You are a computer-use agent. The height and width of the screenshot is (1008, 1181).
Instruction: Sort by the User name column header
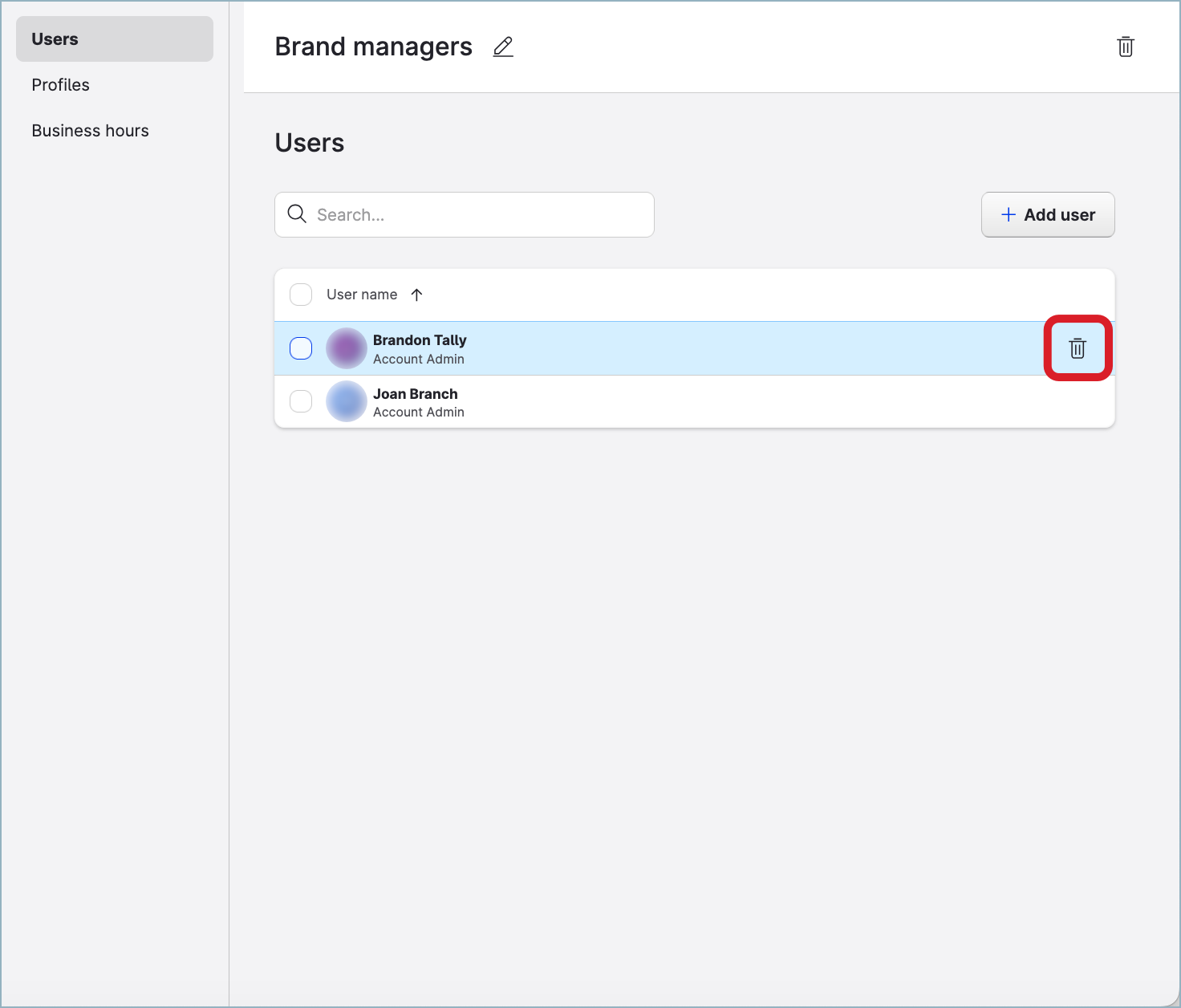click(362, 295)
